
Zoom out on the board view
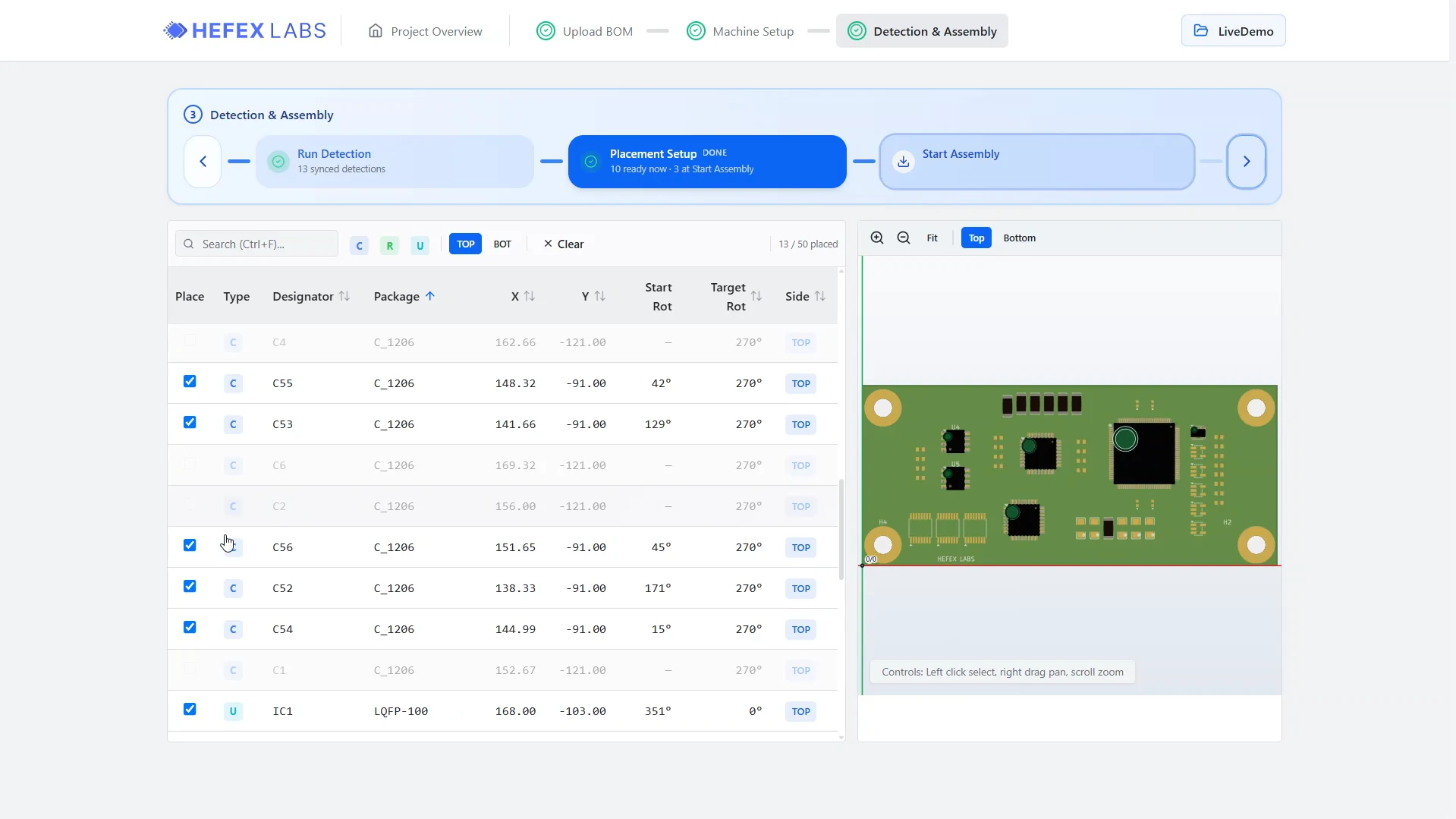tap(904, 238)
